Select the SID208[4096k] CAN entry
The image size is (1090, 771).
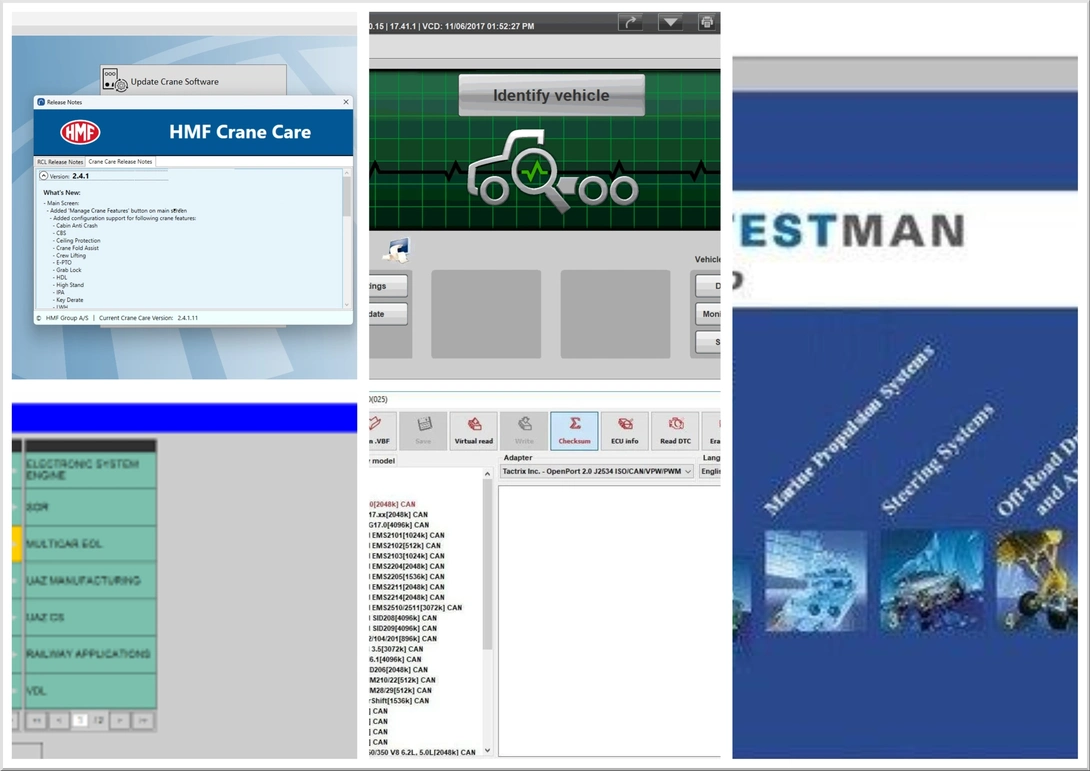(x=404, y=618)
